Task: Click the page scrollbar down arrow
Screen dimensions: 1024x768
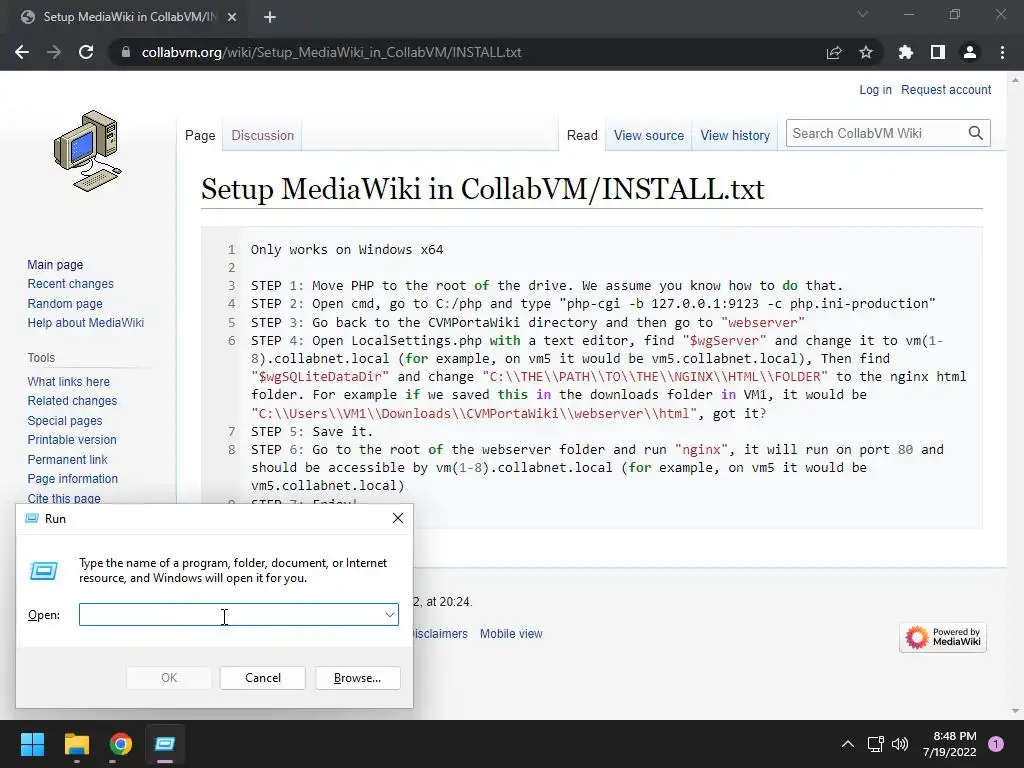Action: click(1015, 711)
